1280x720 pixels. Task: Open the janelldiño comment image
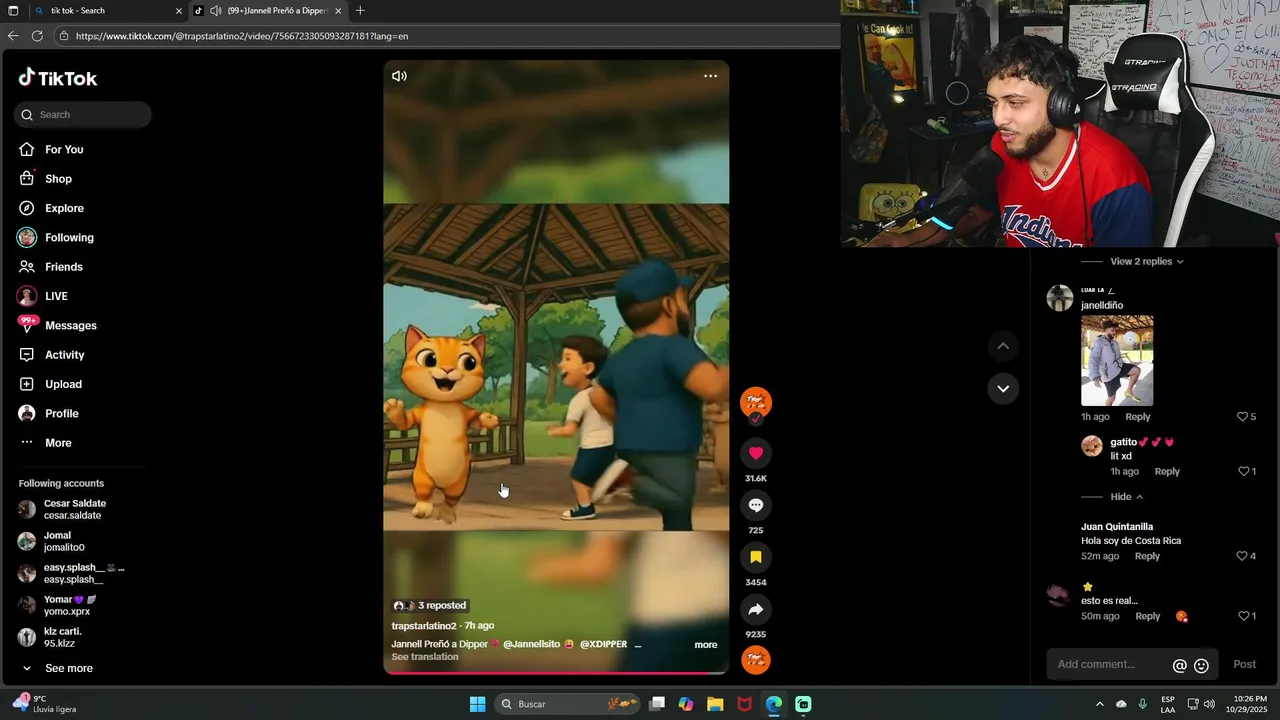tap(1117, 361)
